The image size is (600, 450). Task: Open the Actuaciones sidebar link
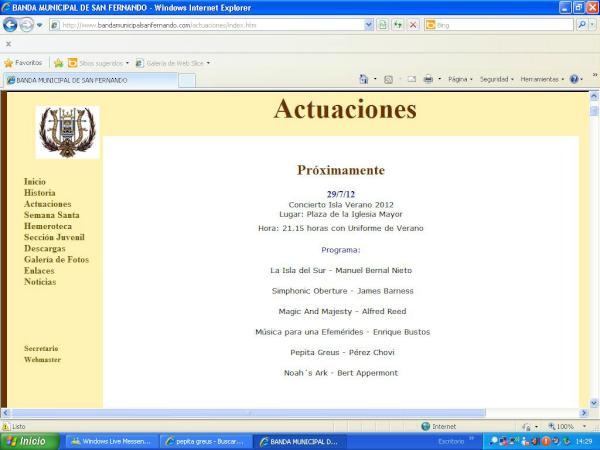tap(48, 204)
